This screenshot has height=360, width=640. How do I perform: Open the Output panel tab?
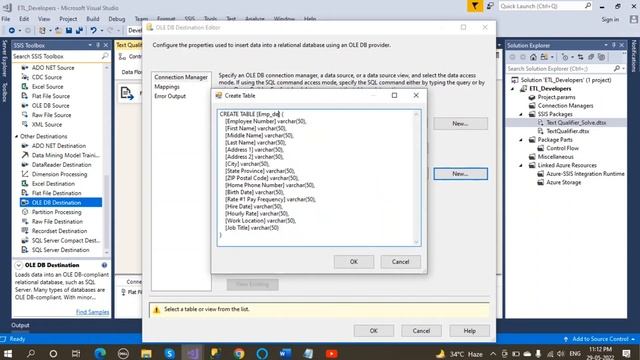(20, 325)
